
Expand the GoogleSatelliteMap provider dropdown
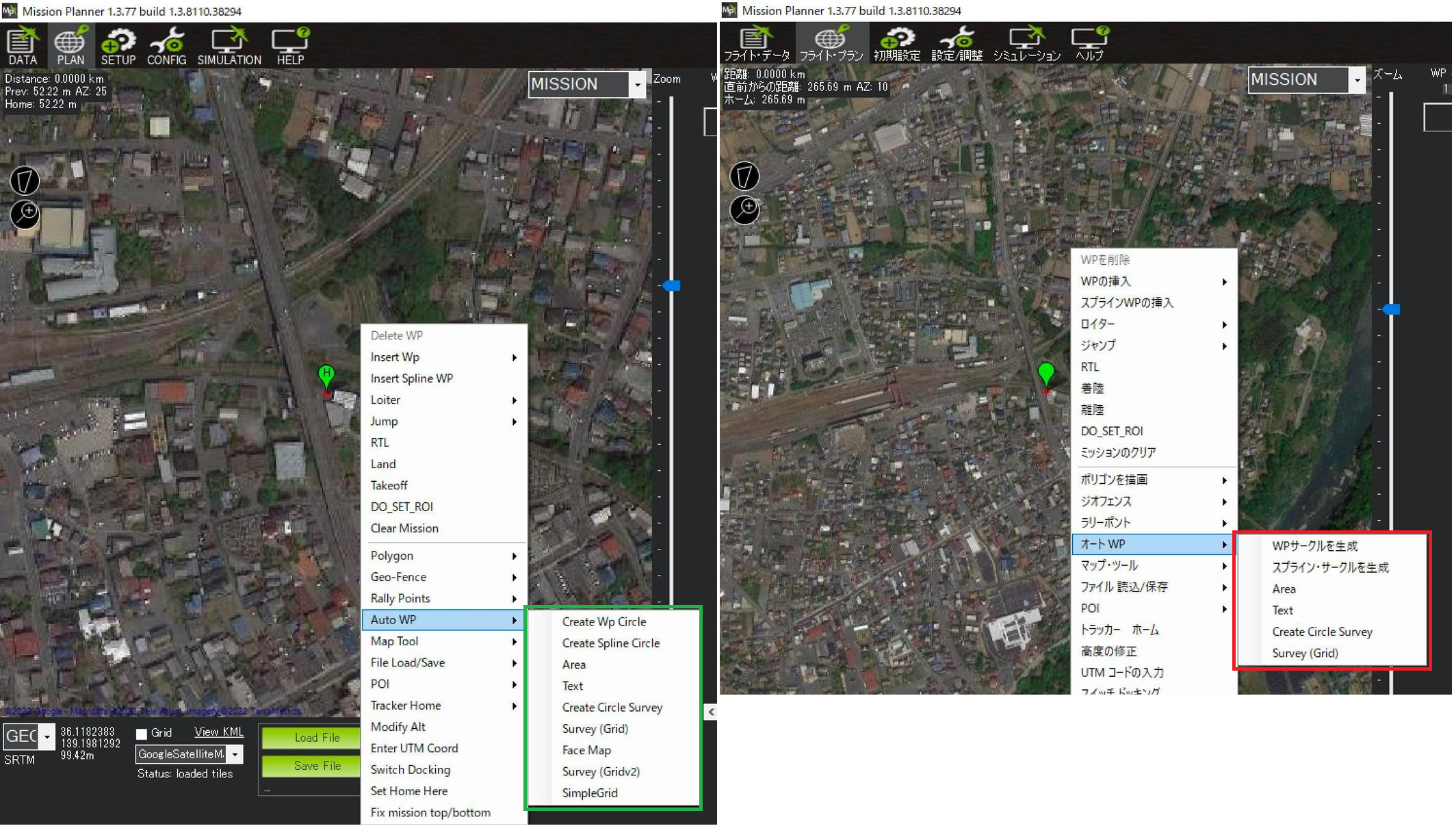click(x=235, y=754)
